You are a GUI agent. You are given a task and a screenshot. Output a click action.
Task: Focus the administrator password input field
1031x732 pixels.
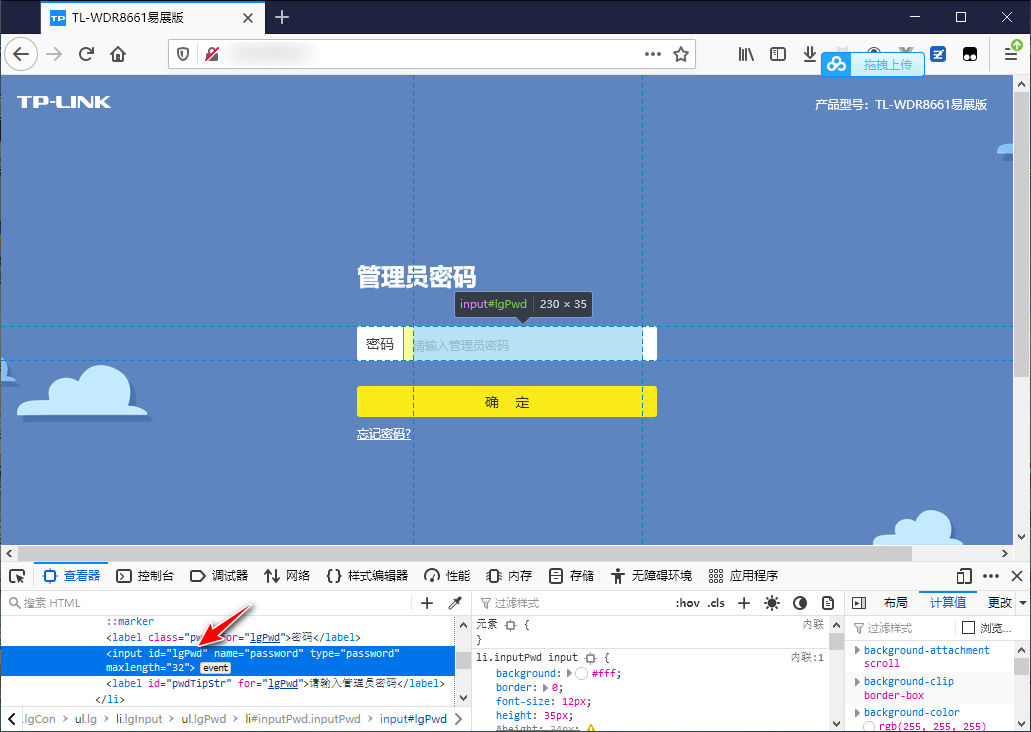click(528, 344)
